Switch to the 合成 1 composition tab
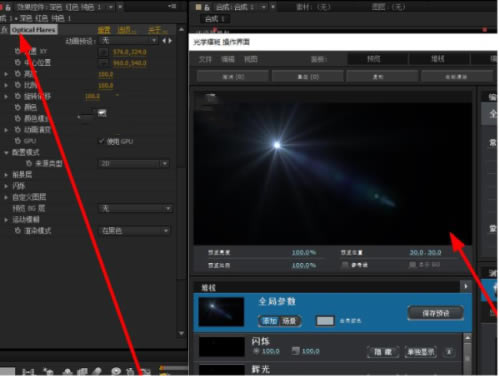 coord(215,19)
